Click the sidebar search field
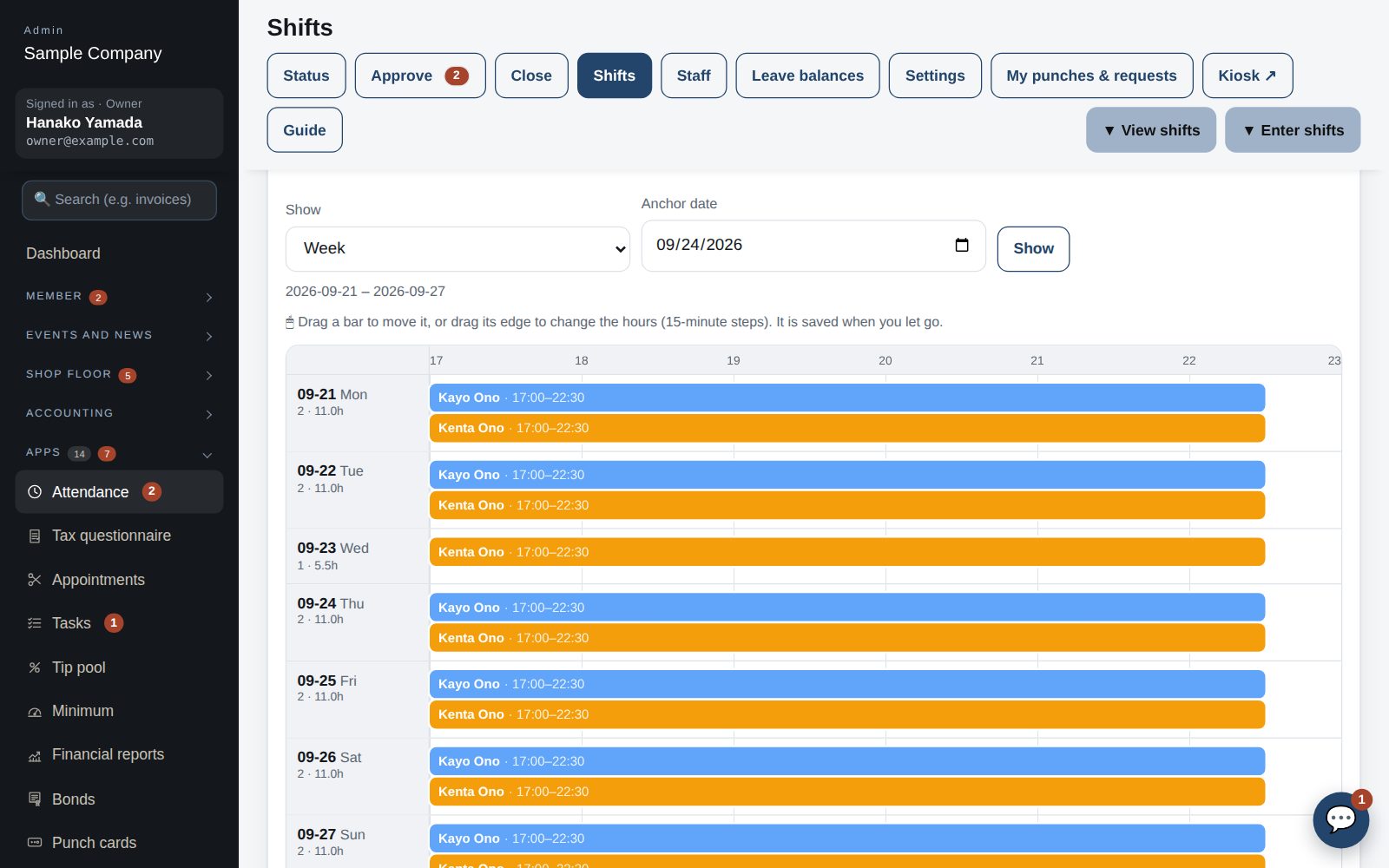Viewport: 1389px width, 868px height. click(x=119, y=200)
